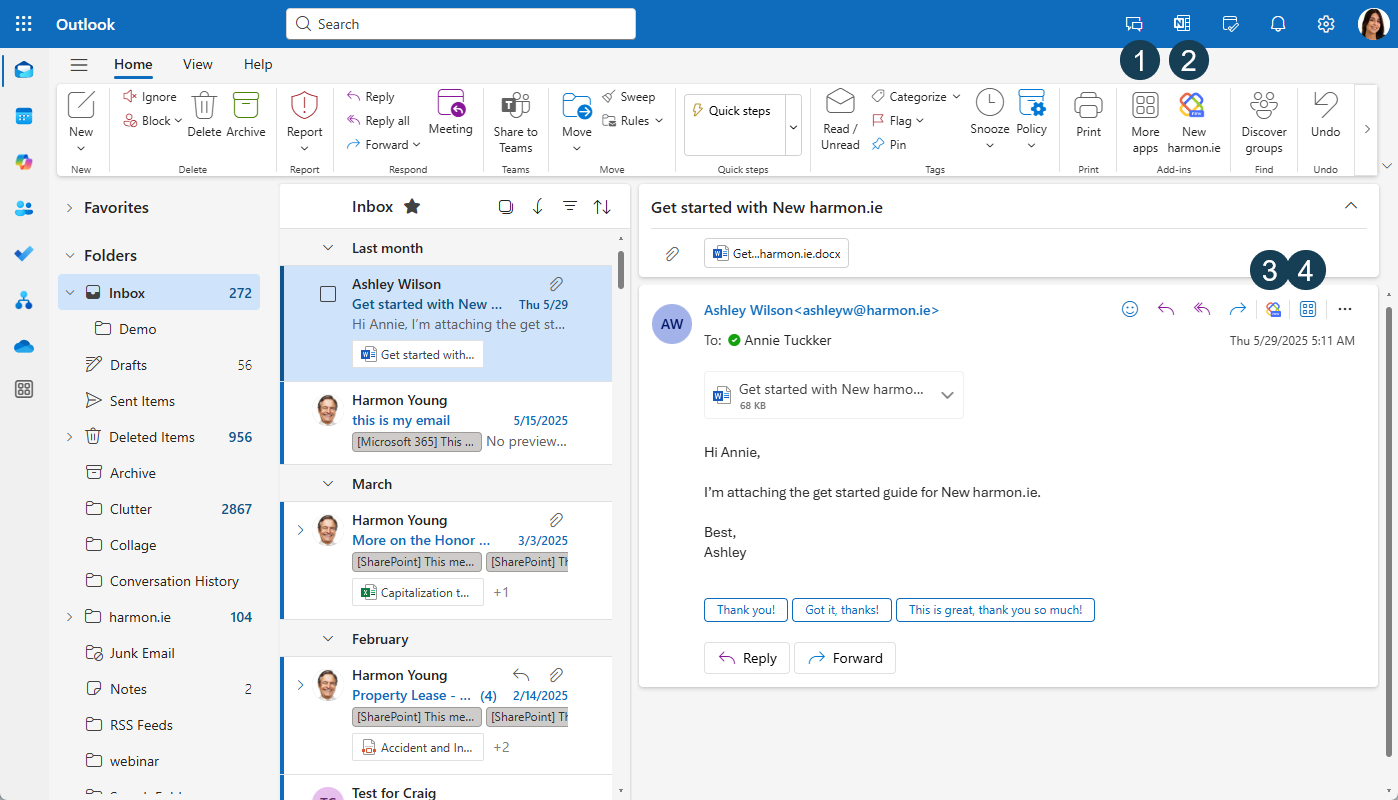Screen dimensions: 1398x800
Task: Open Settings gear in the header
Action: click(x=1326, y=24)
